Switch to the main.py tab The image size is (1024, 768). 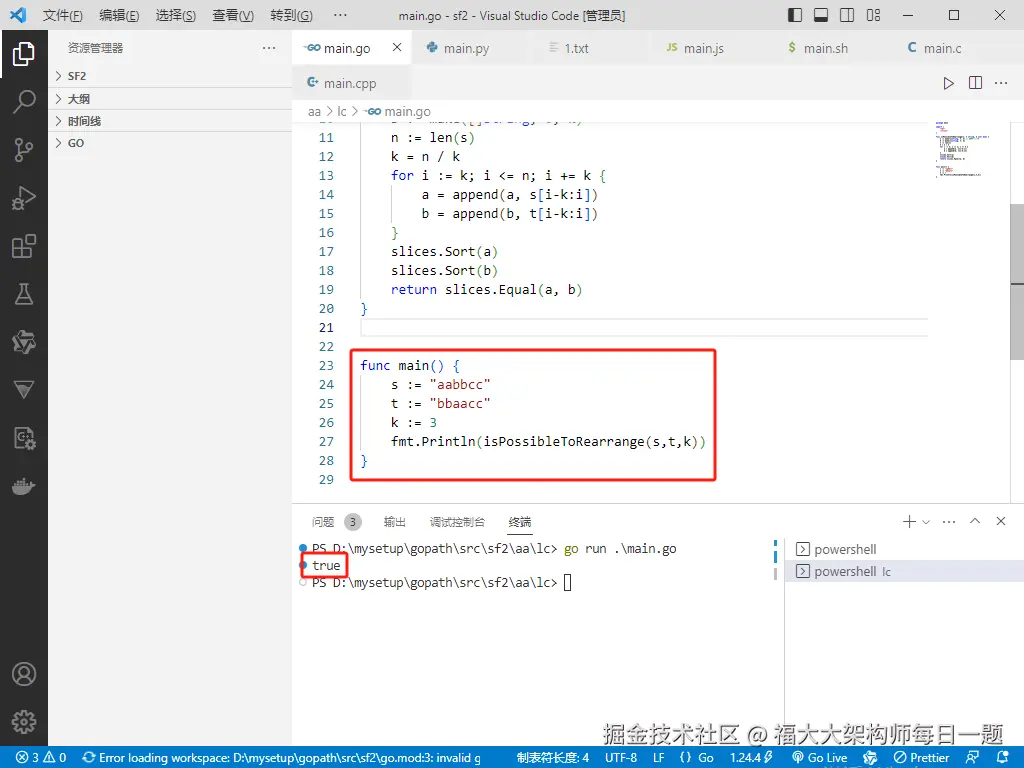point(466,48)
